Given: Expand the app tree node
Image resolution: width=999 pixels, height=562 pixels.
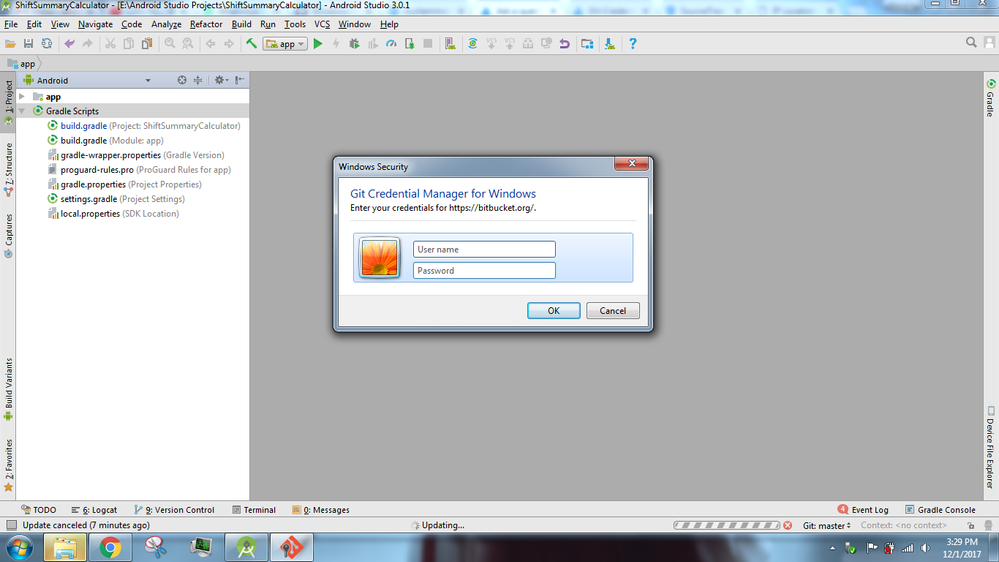Looking at the screenshot, I should coord(22,96).
